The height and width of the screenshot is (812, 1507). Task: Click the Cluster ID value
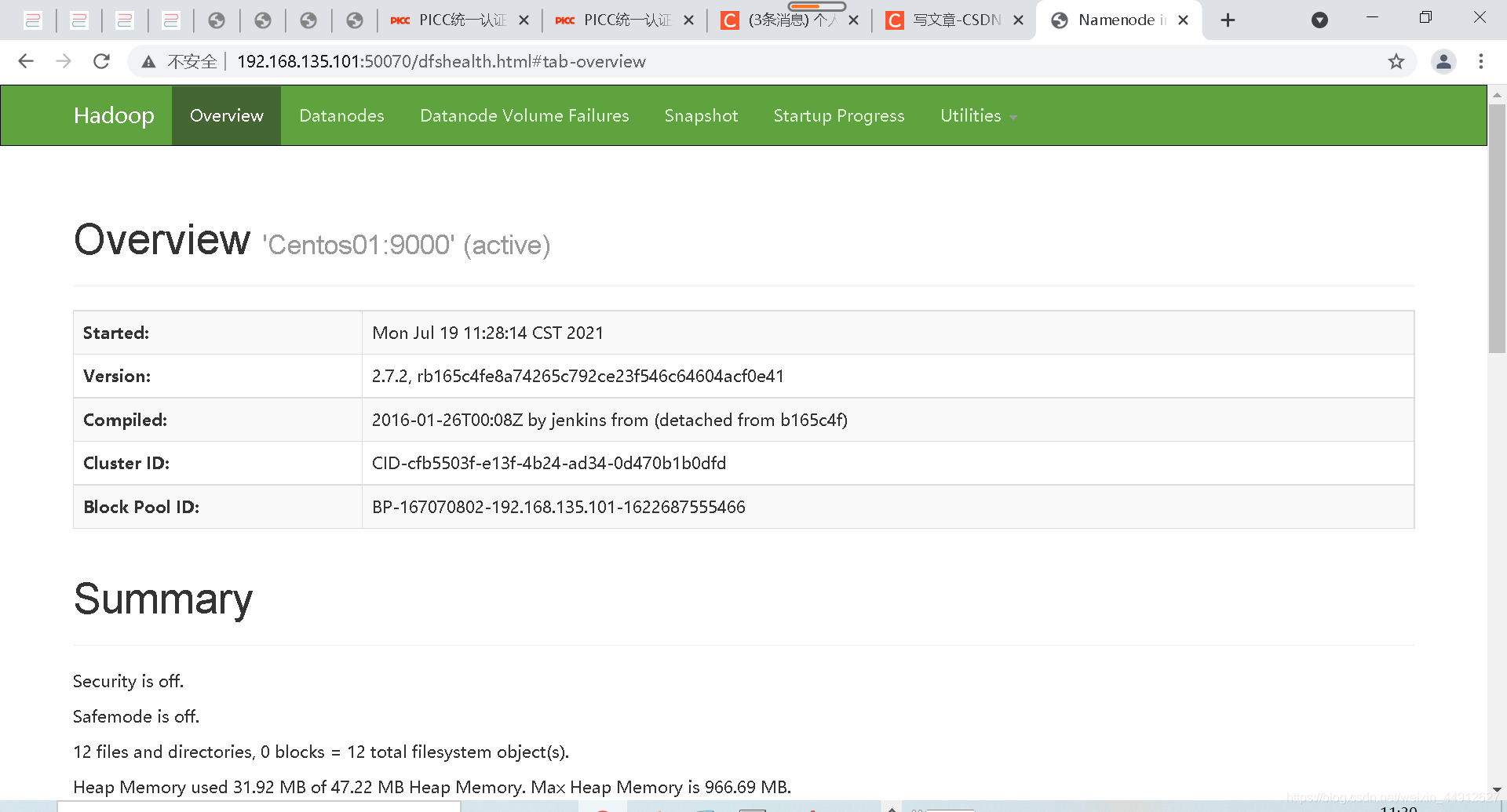click(549, 463)
